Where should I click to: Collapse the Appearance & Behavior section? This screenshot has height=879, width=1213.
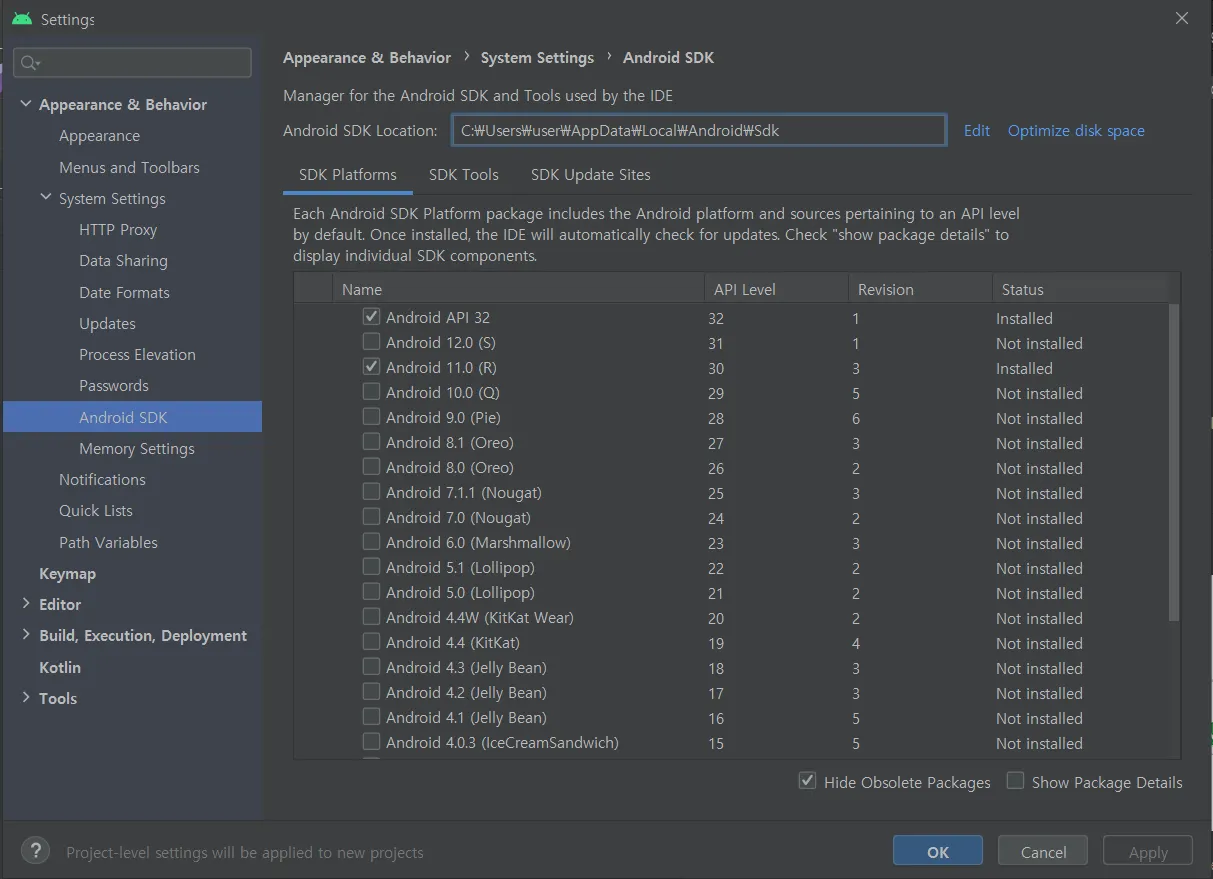[x=26, y=104]
